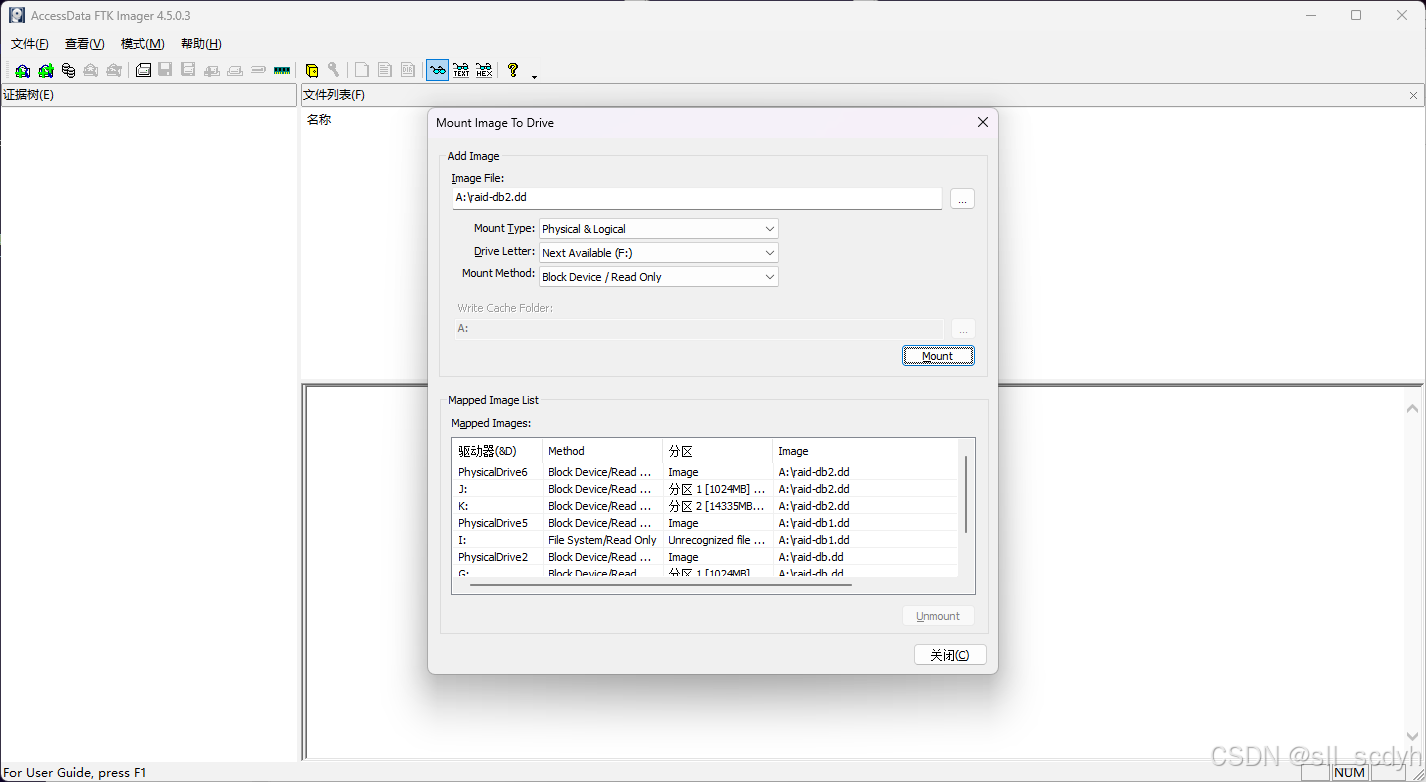1426x782 pixels.
Task: Select the PhysicalDrive6 mapped image row
Action: click(x=705, y=472)
